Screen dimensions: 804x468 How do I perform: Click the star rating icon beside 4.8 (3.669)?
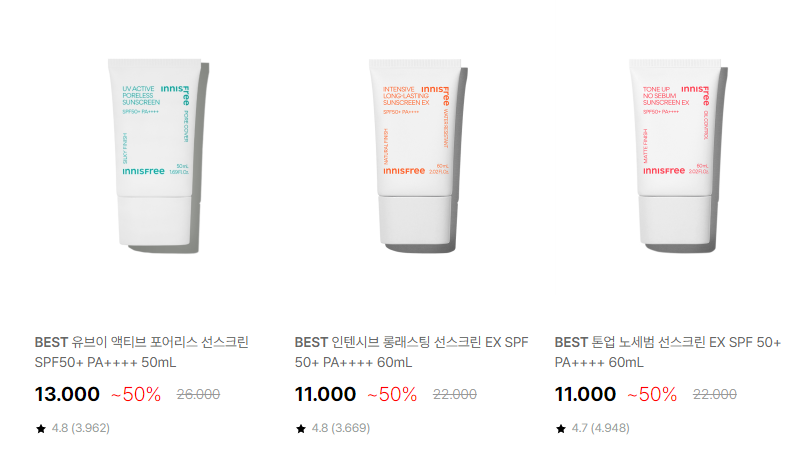pyautogui.click(x=301, y=429)
